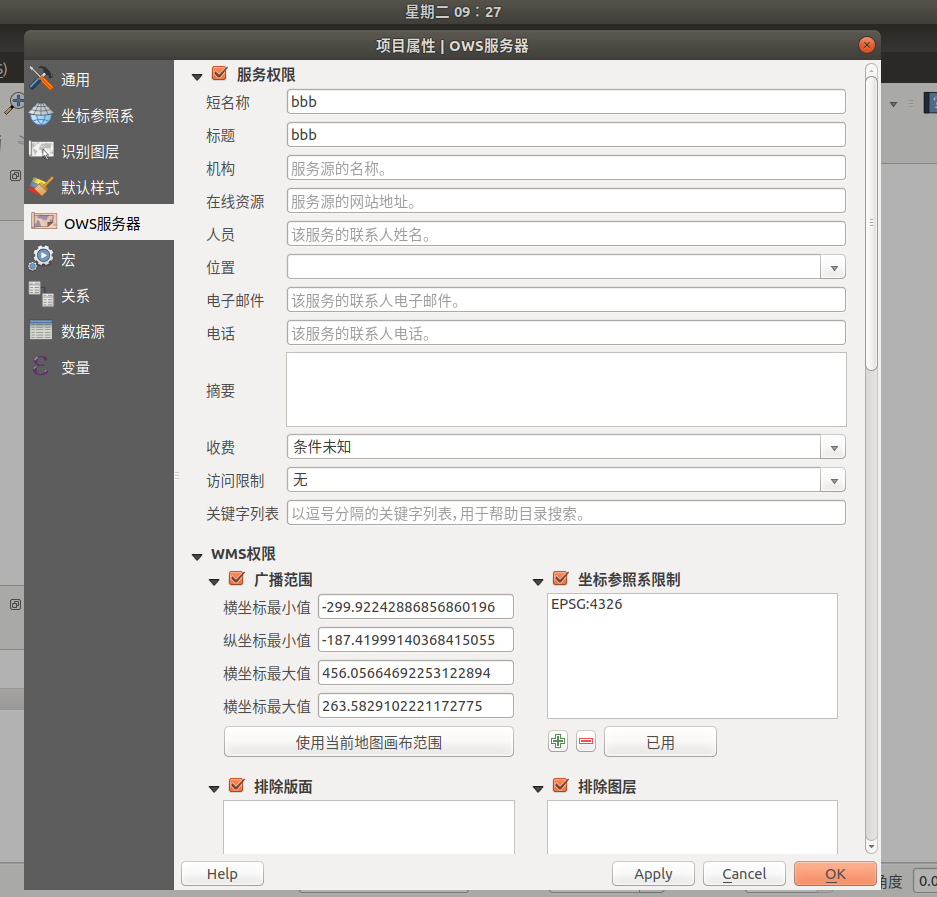Collapse the 排除图层 group

pyautogui.click(x=538, y=789)
